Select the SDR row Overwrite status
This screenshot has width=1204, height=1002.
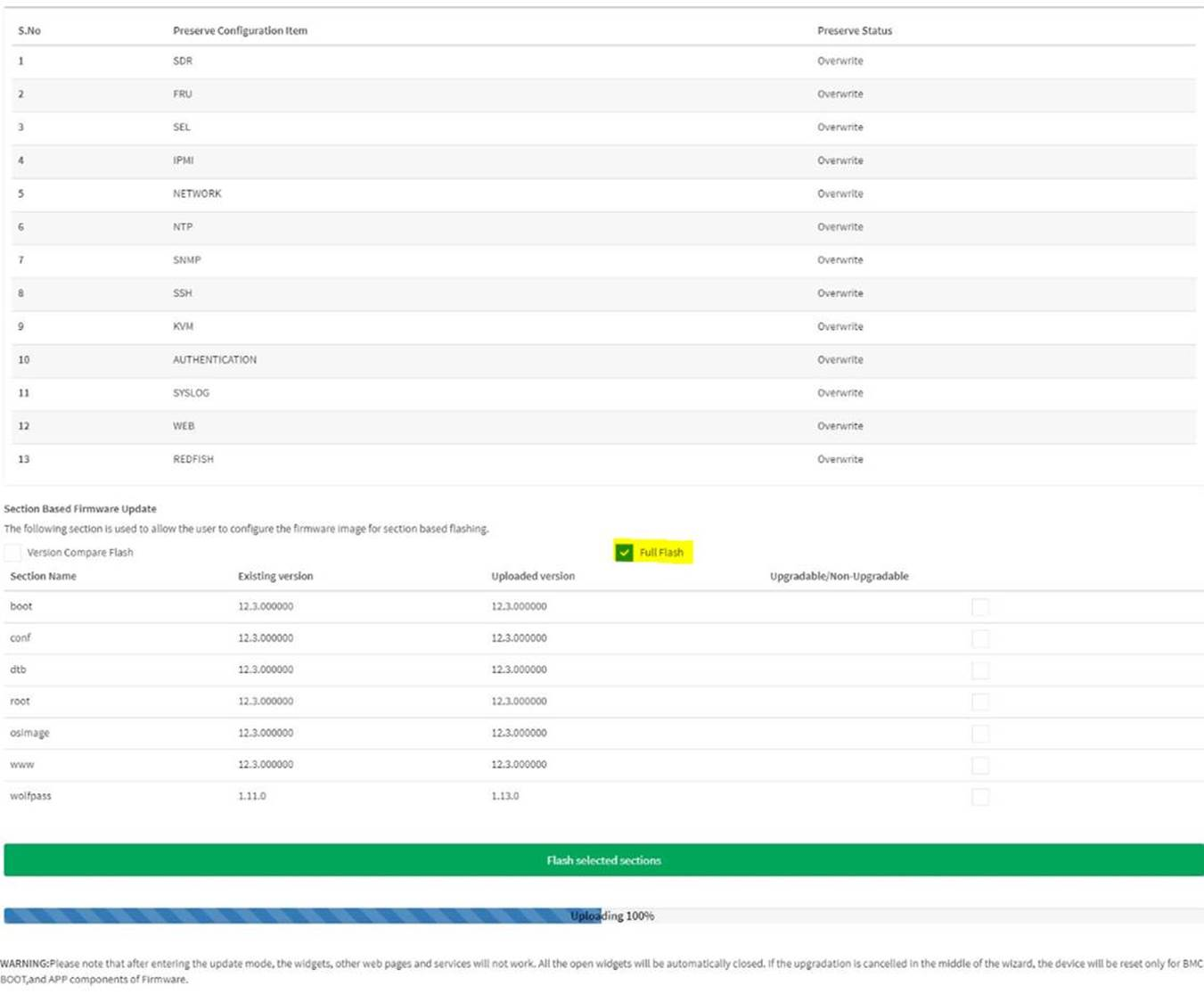pyautogui.click(x=840, y=61)
